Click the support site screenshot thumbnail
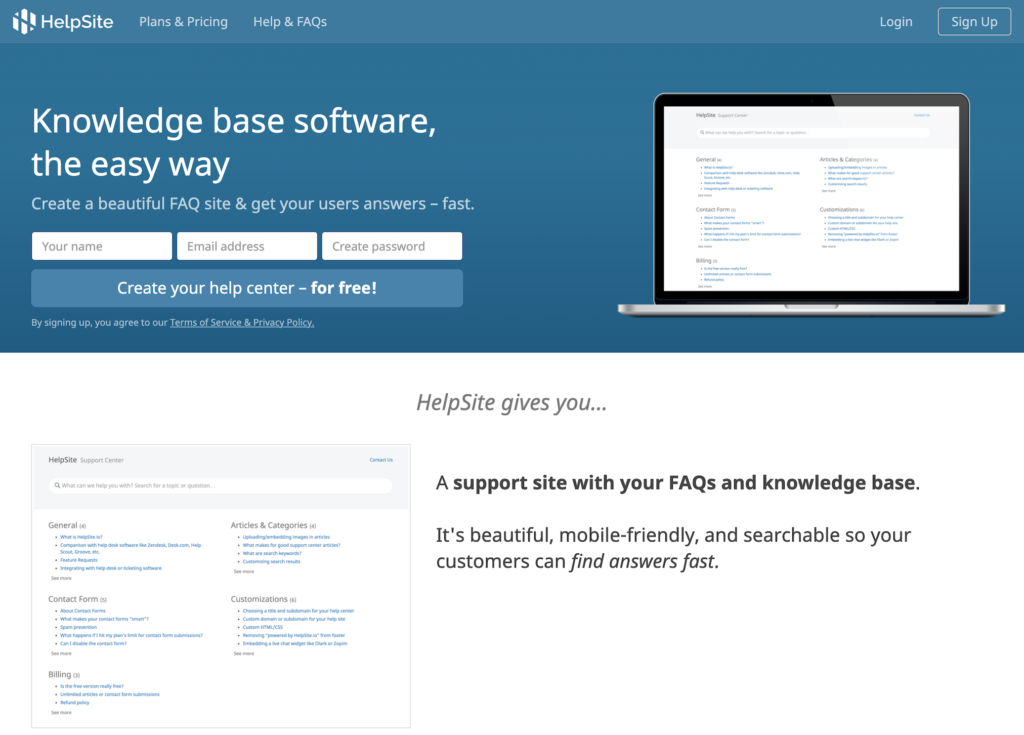 coord(221,586)
